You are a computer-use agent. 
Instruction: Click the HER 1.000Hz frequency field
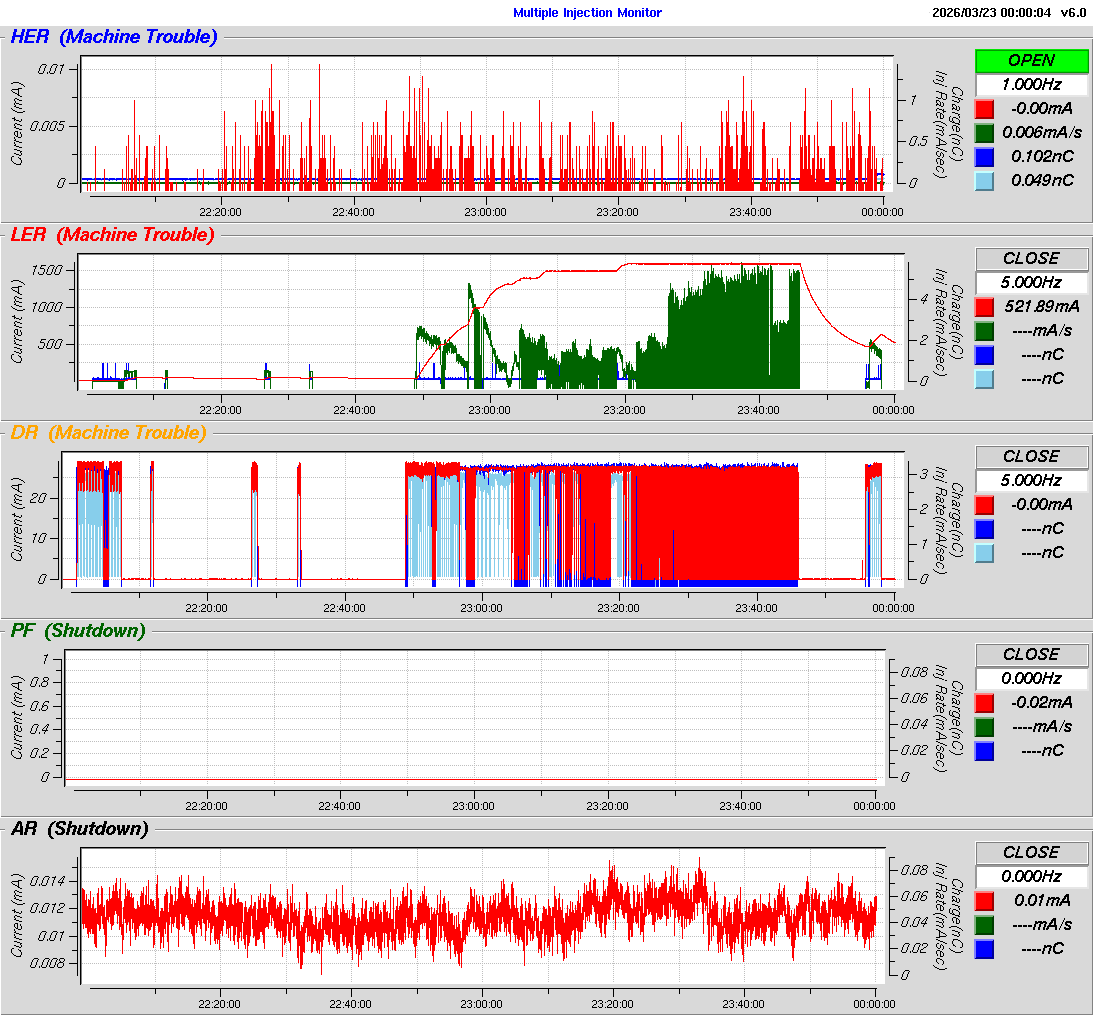point(1031,85)
